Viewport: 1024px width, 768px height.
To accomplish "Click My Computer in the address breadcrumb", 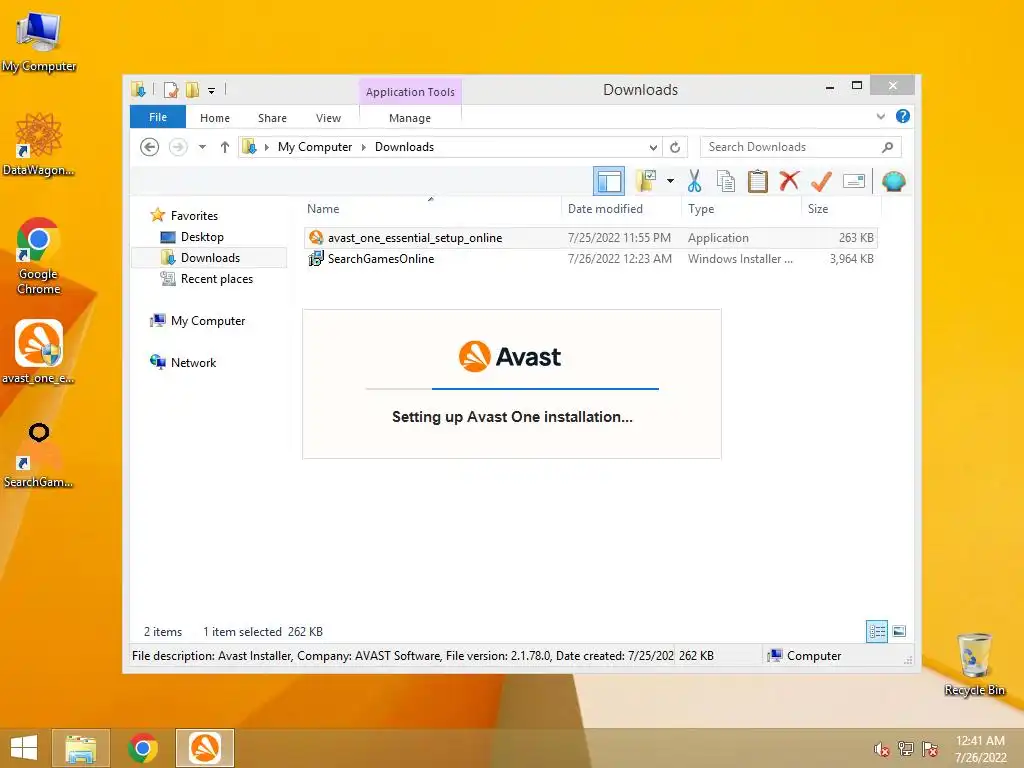I will (x=315, y=147).
